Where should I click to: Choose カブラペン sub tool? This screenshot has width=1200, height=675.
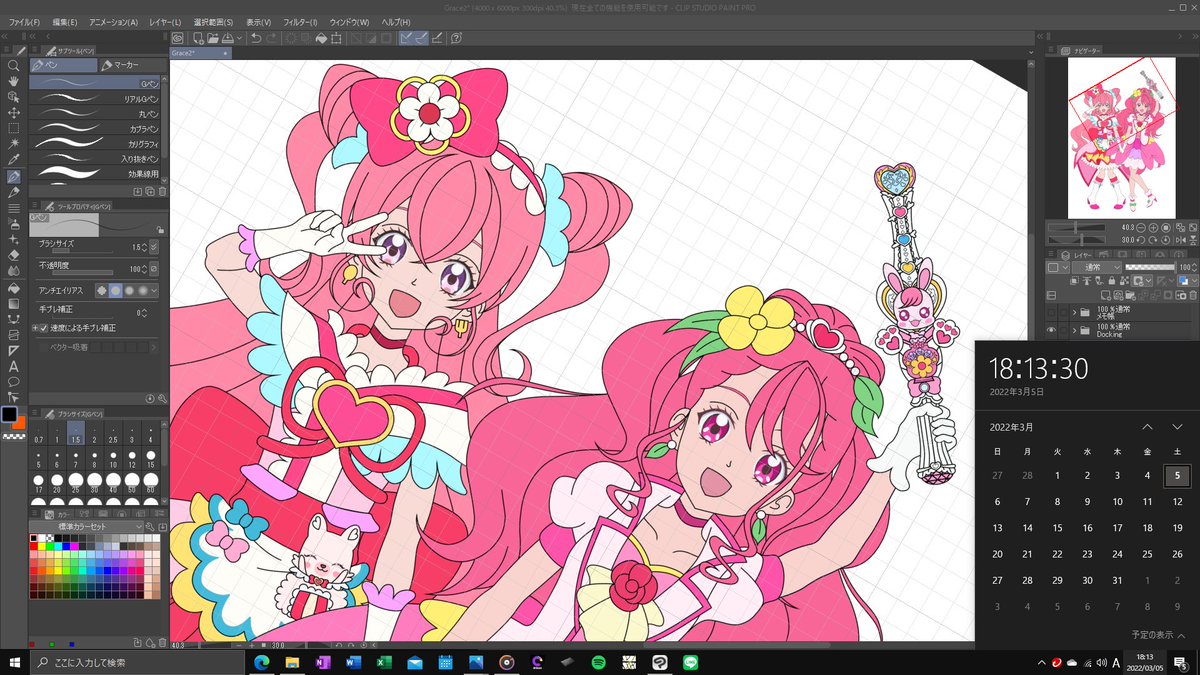pos(95,129)
